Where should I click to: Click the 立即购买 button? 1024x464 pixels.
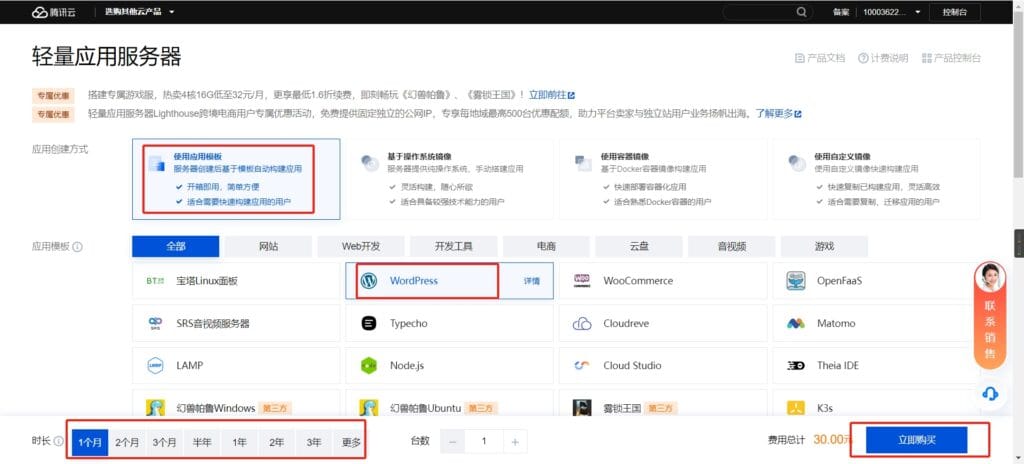click(x=916, y=440)
